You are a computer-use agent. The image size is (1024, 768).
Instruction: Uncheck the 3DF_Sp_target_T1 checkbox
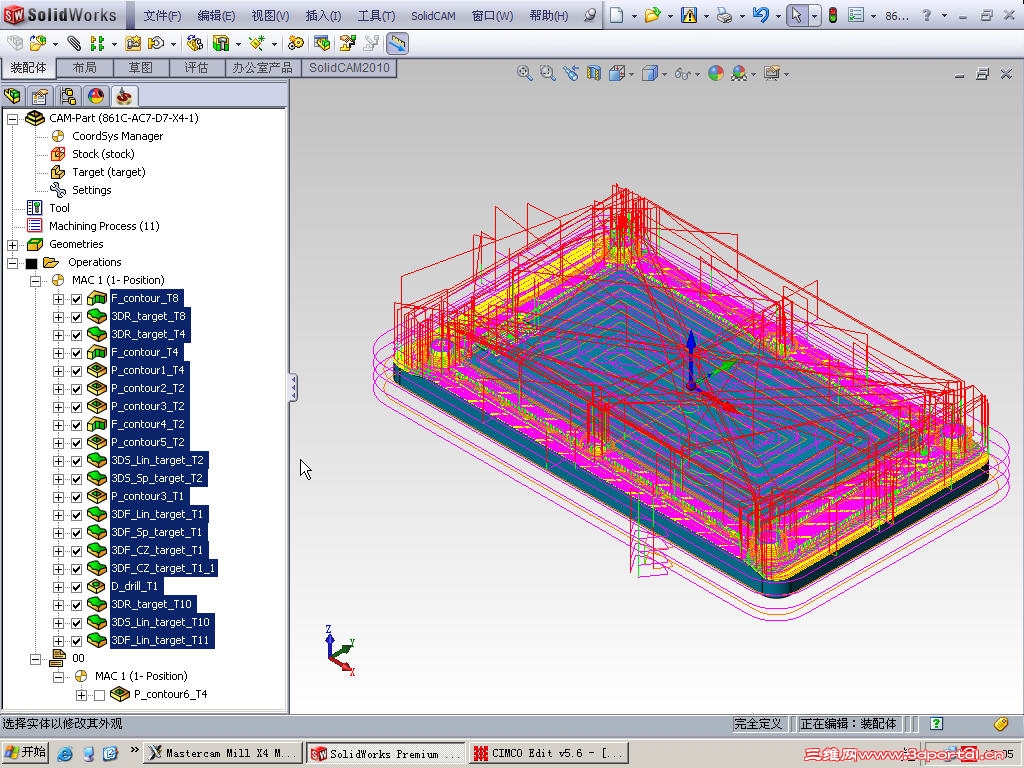pyautogui.click(x=76, y=533)
